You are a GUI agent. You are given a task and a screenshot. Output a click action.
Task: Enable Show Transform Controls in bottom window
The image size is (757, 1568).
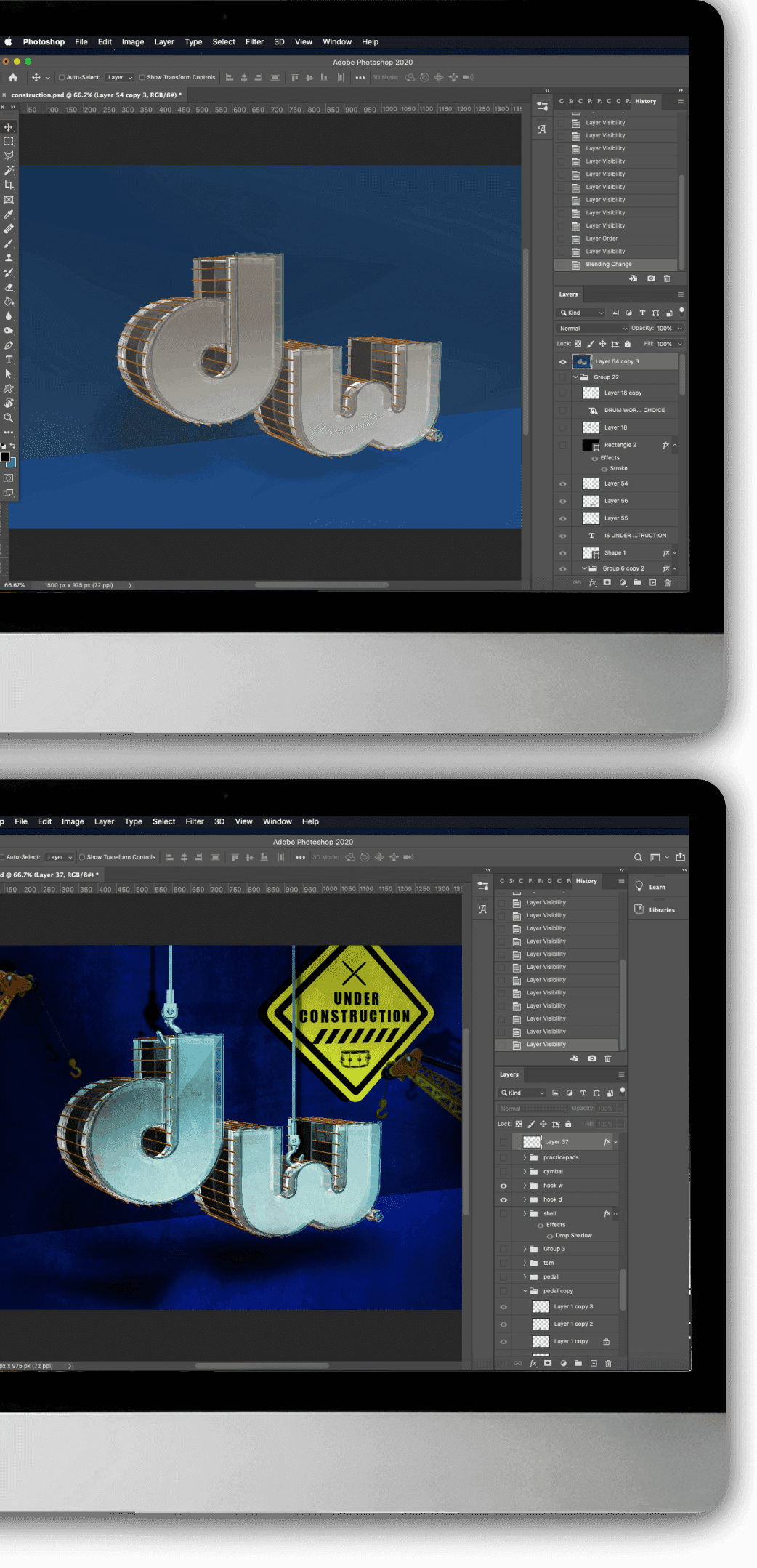tap(82, 857)
